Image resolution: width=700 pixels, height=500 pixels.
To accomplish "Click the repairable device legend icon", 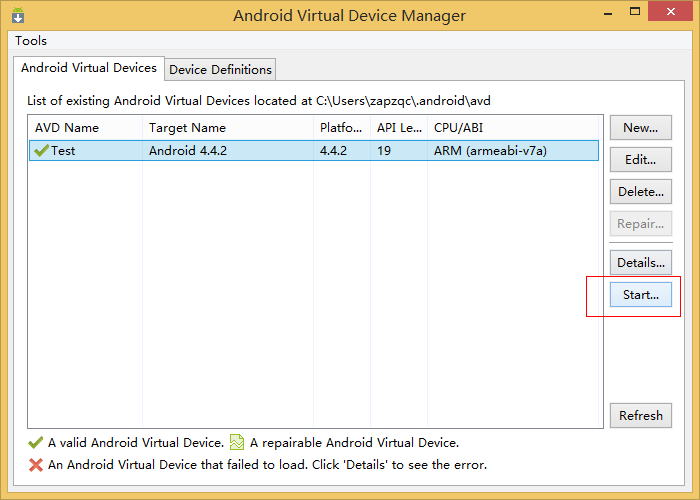I will [237, 442].
